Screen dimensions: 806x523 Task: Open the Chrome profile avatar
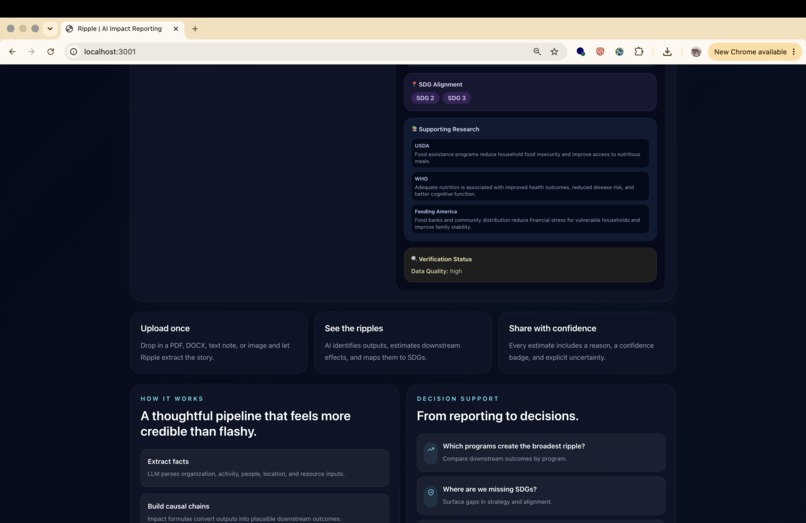(695, 52)
